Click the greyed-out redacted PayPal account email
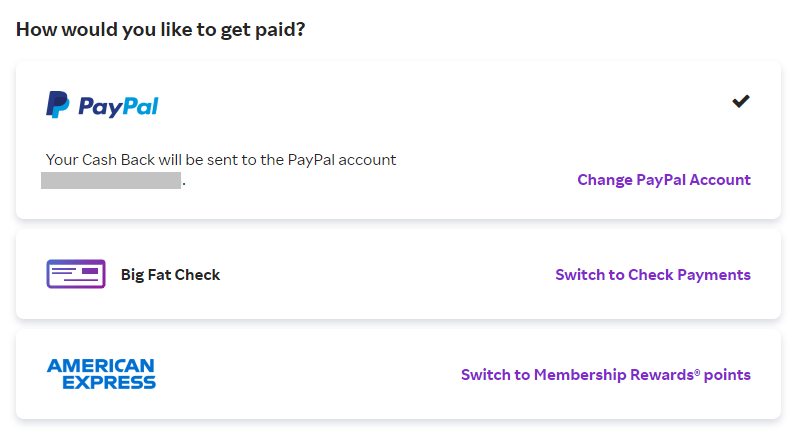Viewport: 792px width, 434px height. [x=111, y=181]
